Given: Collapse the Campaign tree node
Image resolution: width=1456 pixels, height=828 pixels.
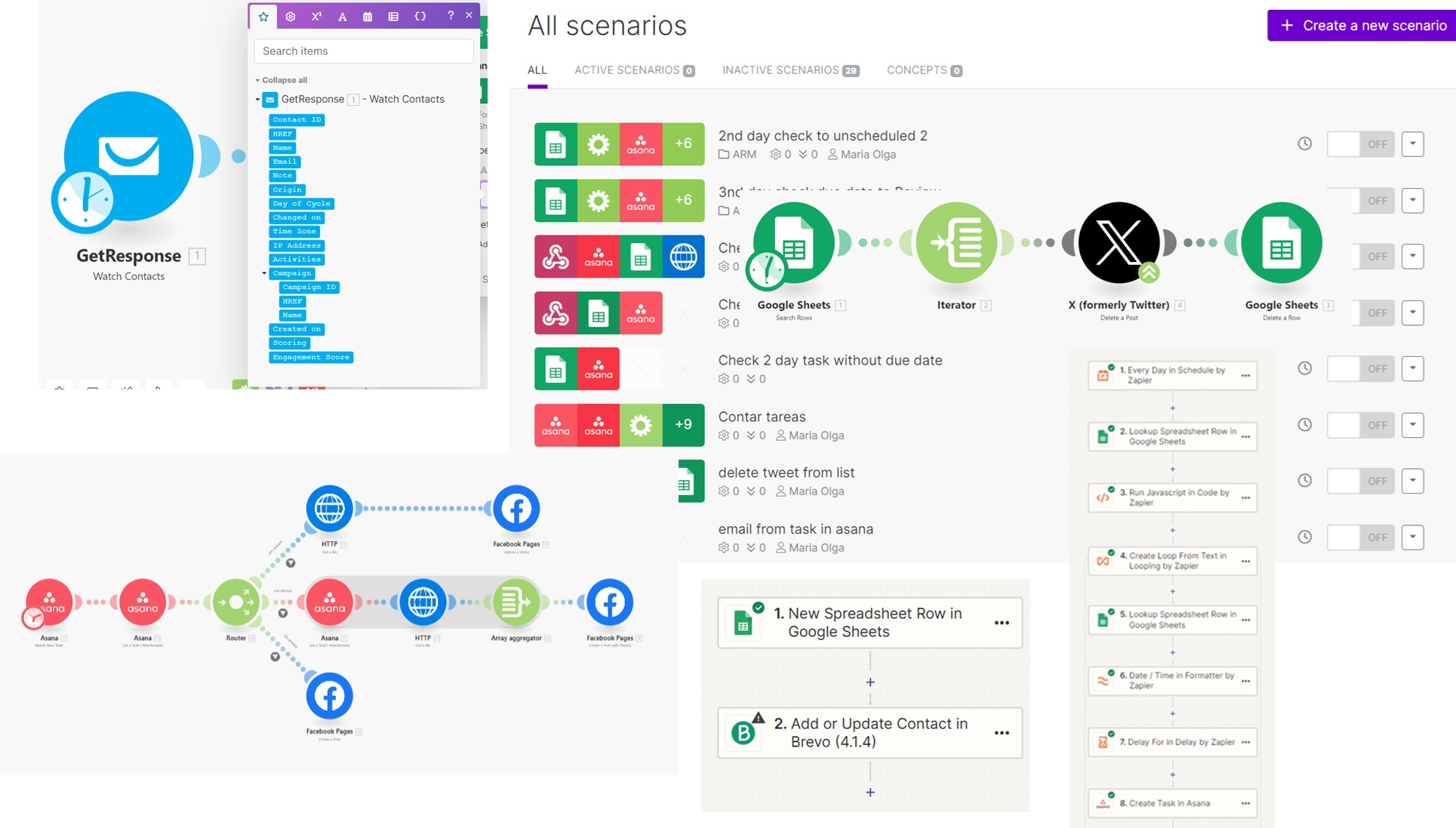Looking at the screenshot, I should (264, 273).
